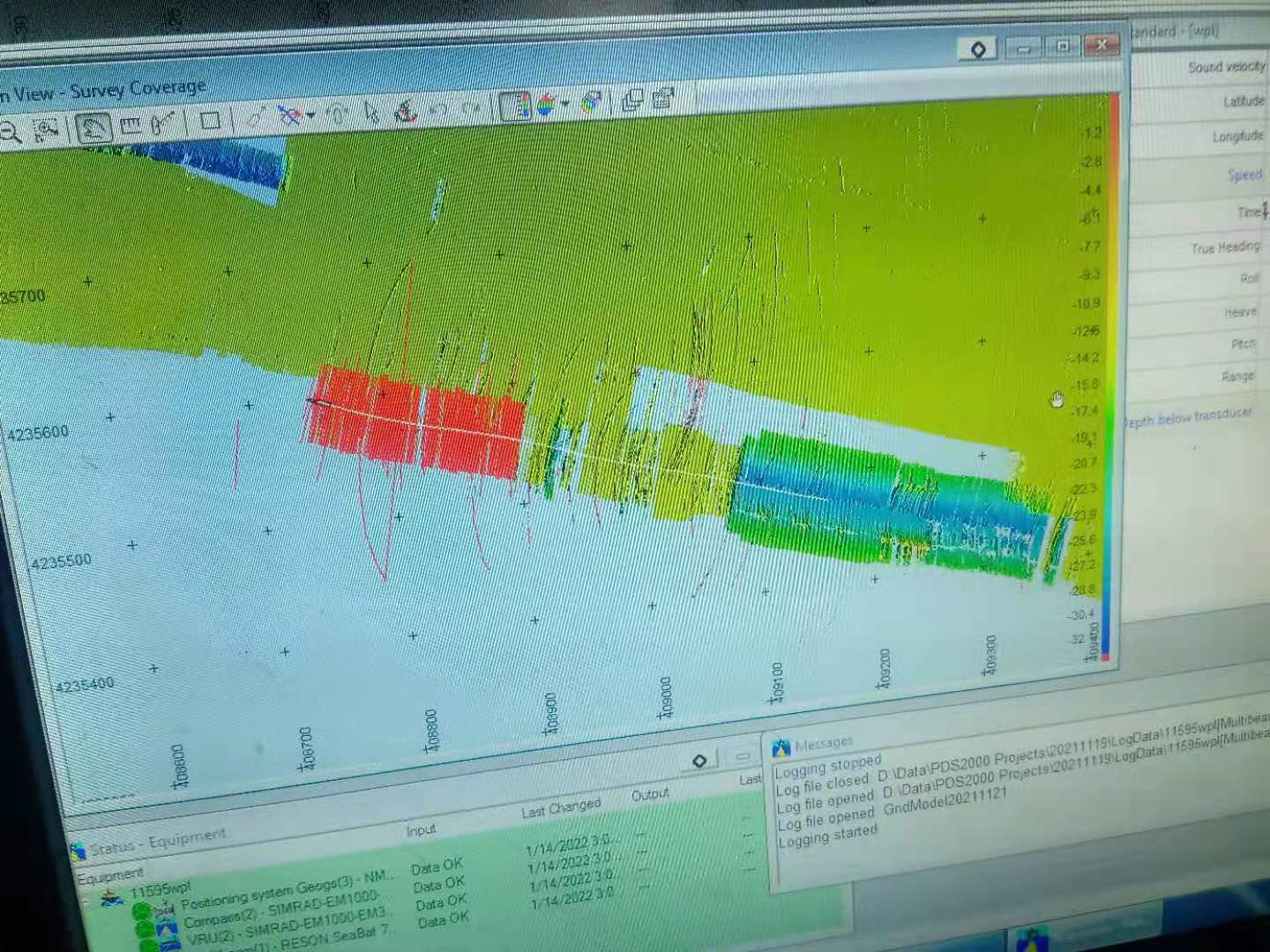The height and width of the screenshot is (952, 1270).
Task: Click the Pitch label in right panel
Action: (1243, 344)
